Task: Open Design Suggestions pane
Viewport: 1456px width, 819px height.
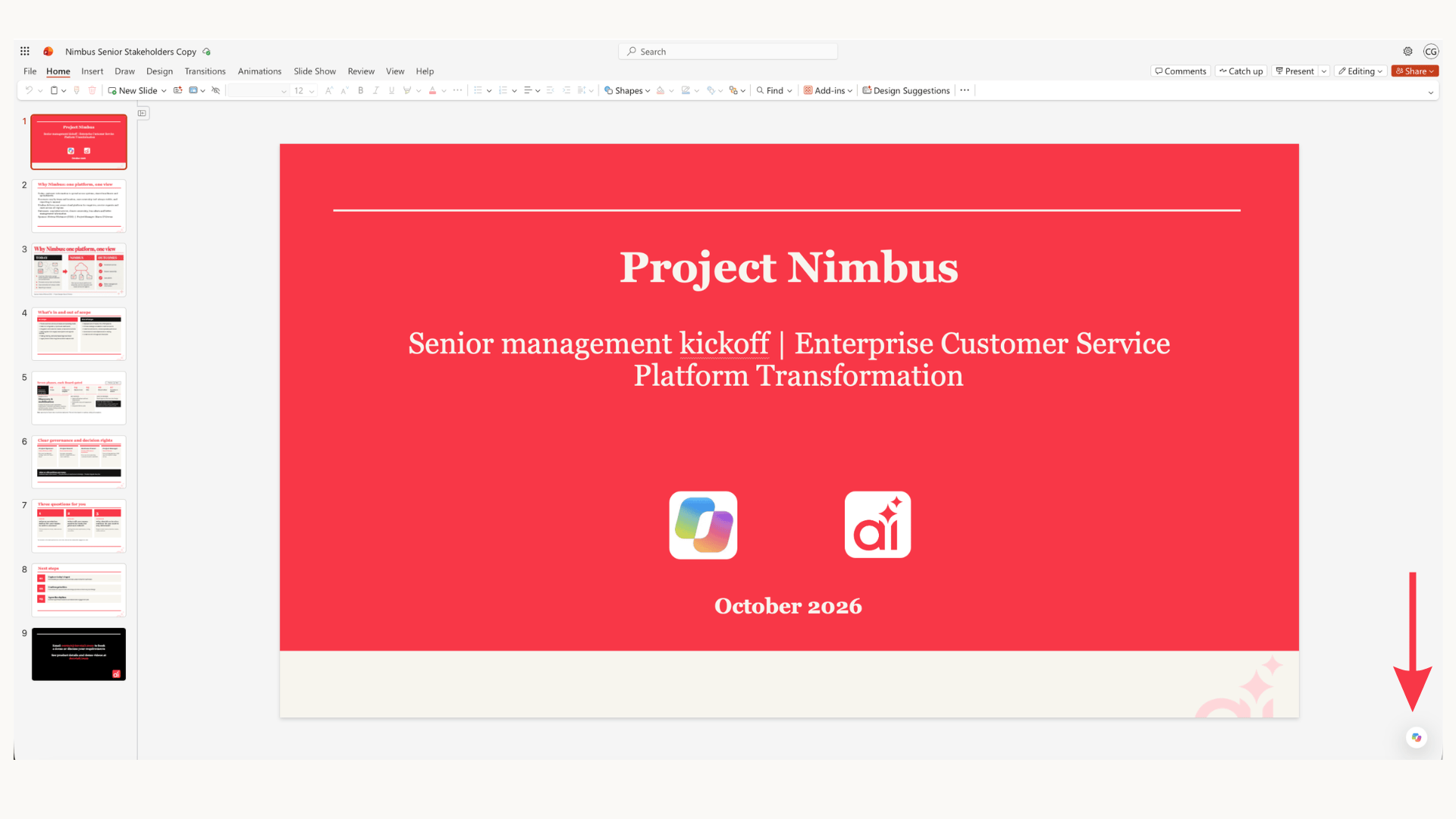Action: tap(906, 90)
